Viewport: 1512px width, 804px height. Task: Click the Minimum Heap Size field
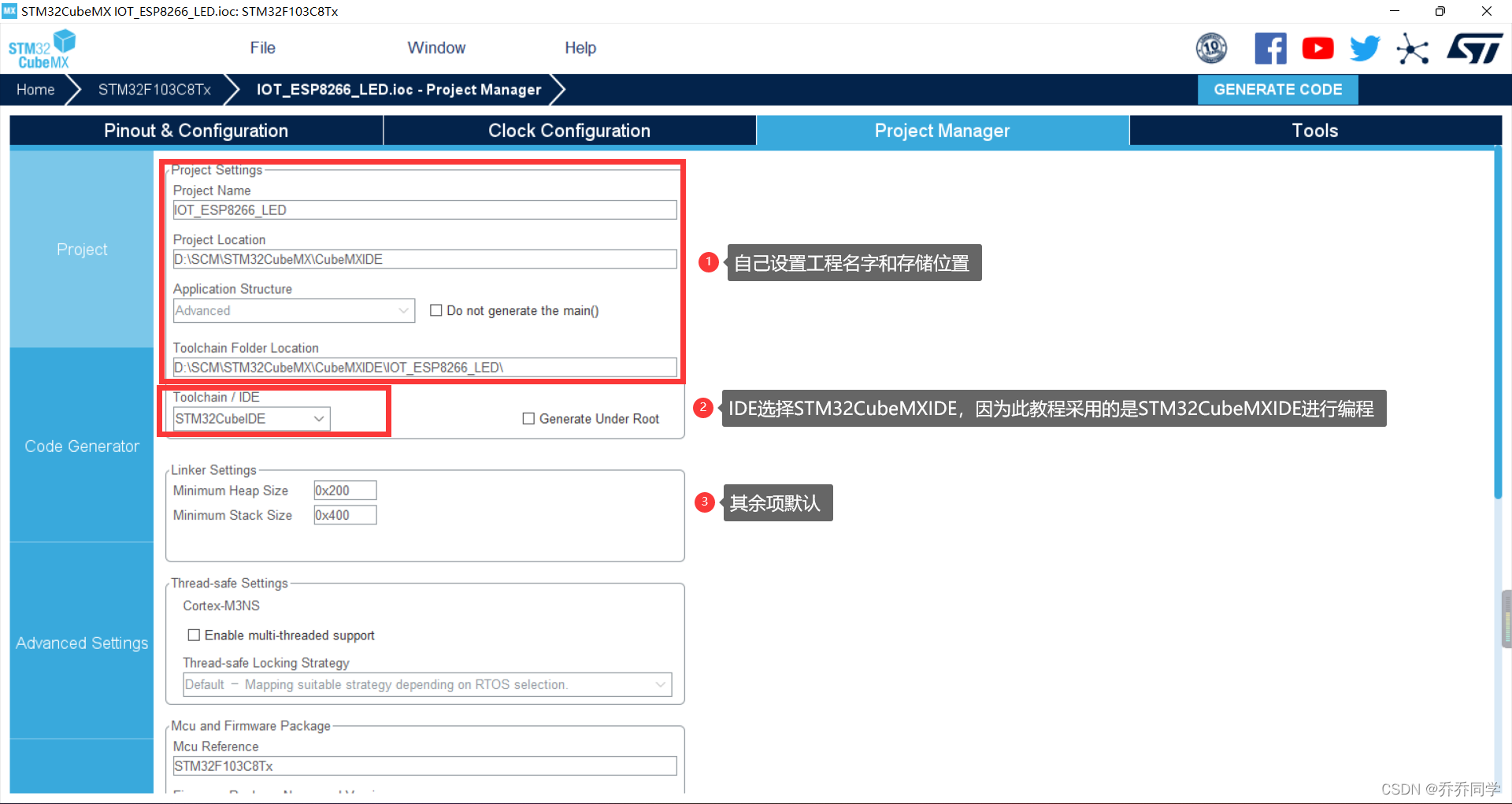(x=345, y=491)
